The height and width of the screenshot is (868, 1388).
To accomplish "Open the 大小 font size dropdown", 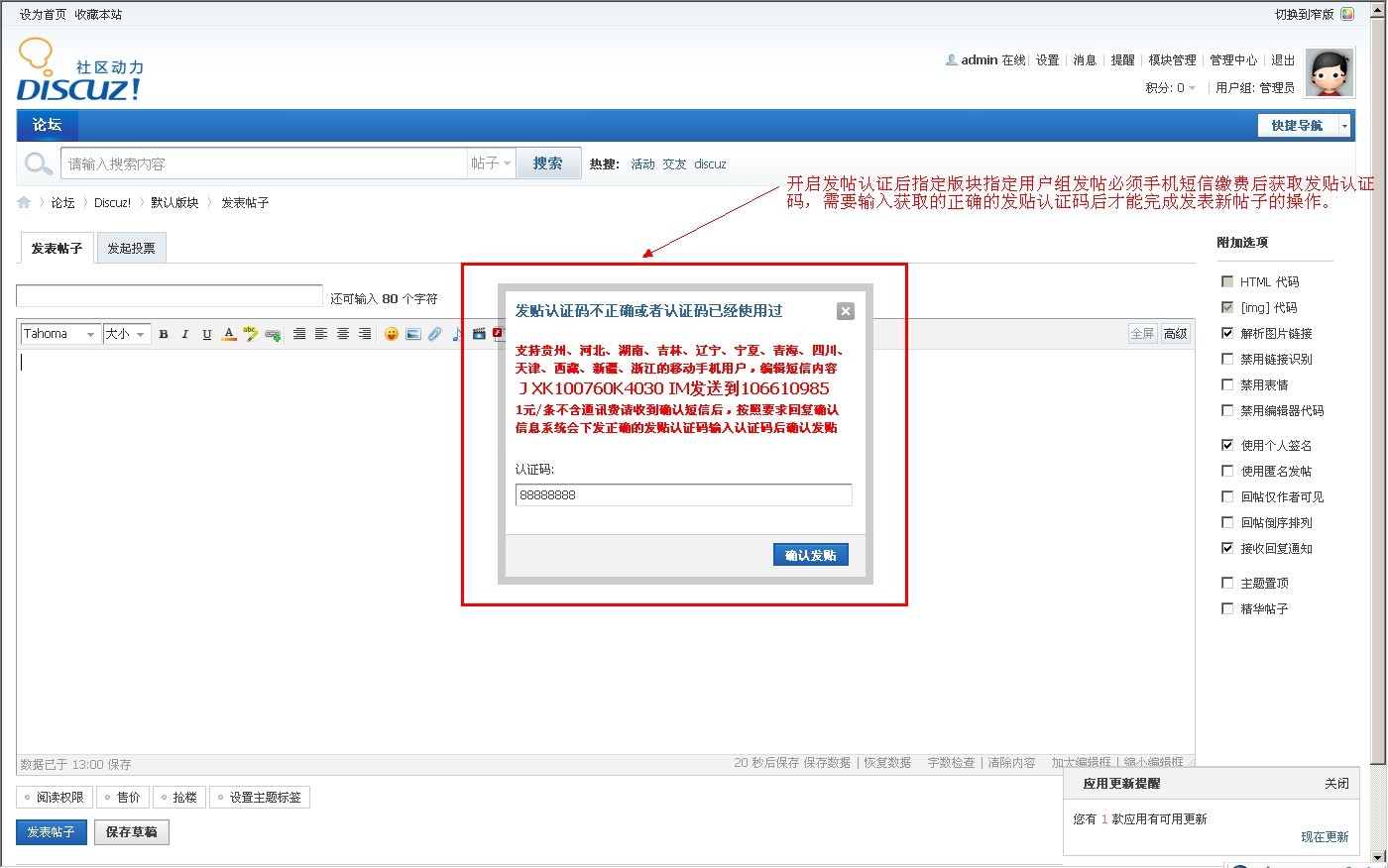I will pos(127,334).
